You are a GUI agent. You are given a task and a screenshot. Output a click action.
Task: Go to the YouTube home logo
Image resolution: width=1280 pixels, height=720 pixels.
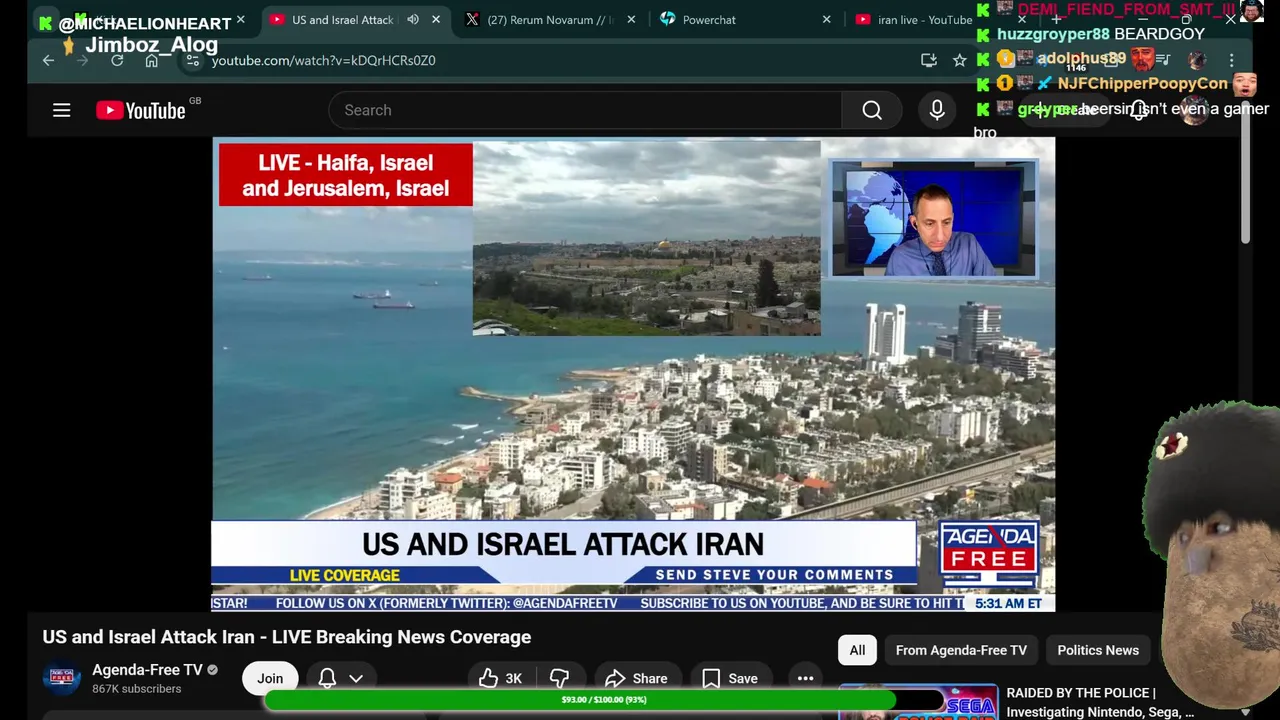141,110
